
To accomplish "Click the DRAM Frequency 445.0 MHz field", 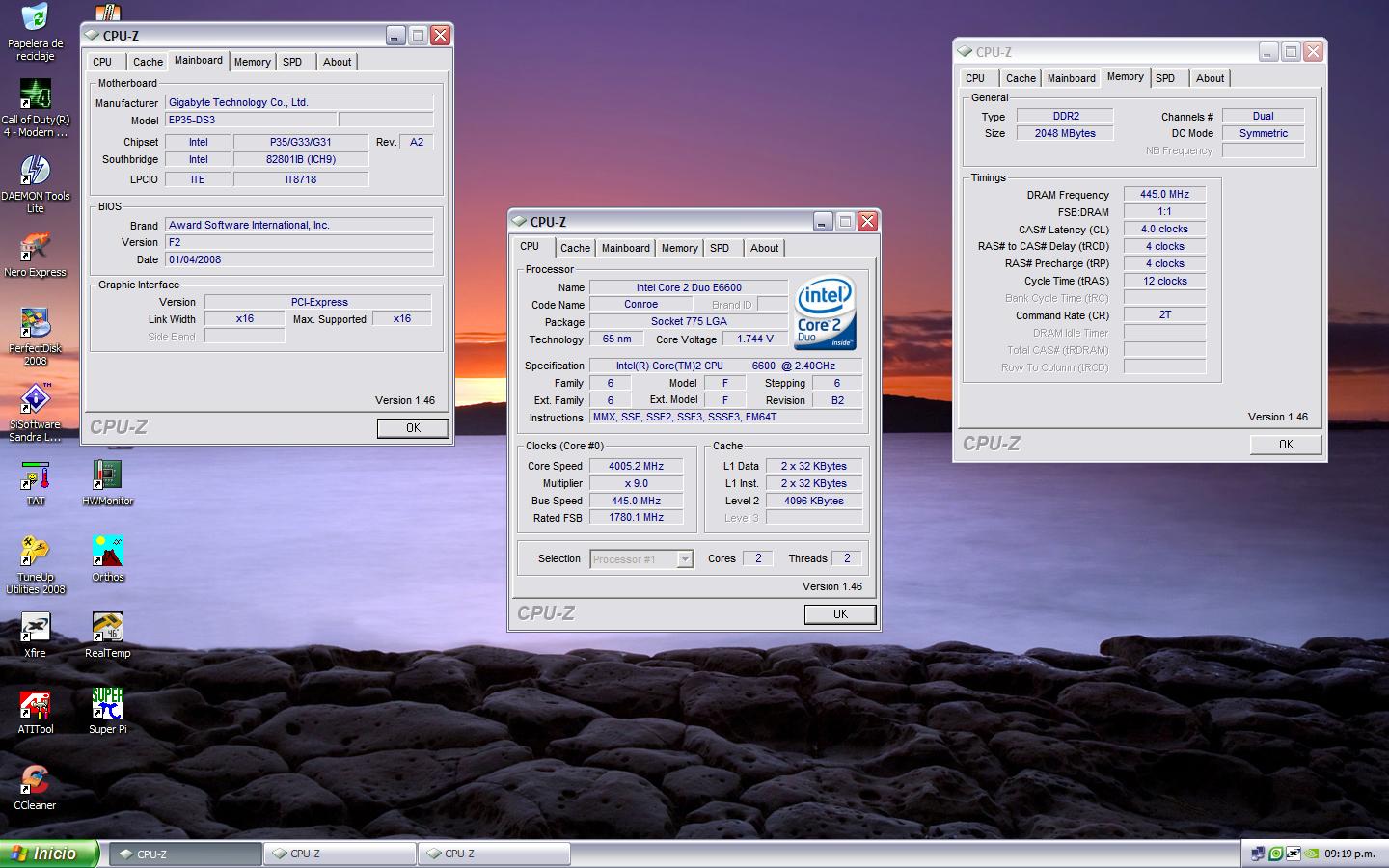I will coord(1164,194).
